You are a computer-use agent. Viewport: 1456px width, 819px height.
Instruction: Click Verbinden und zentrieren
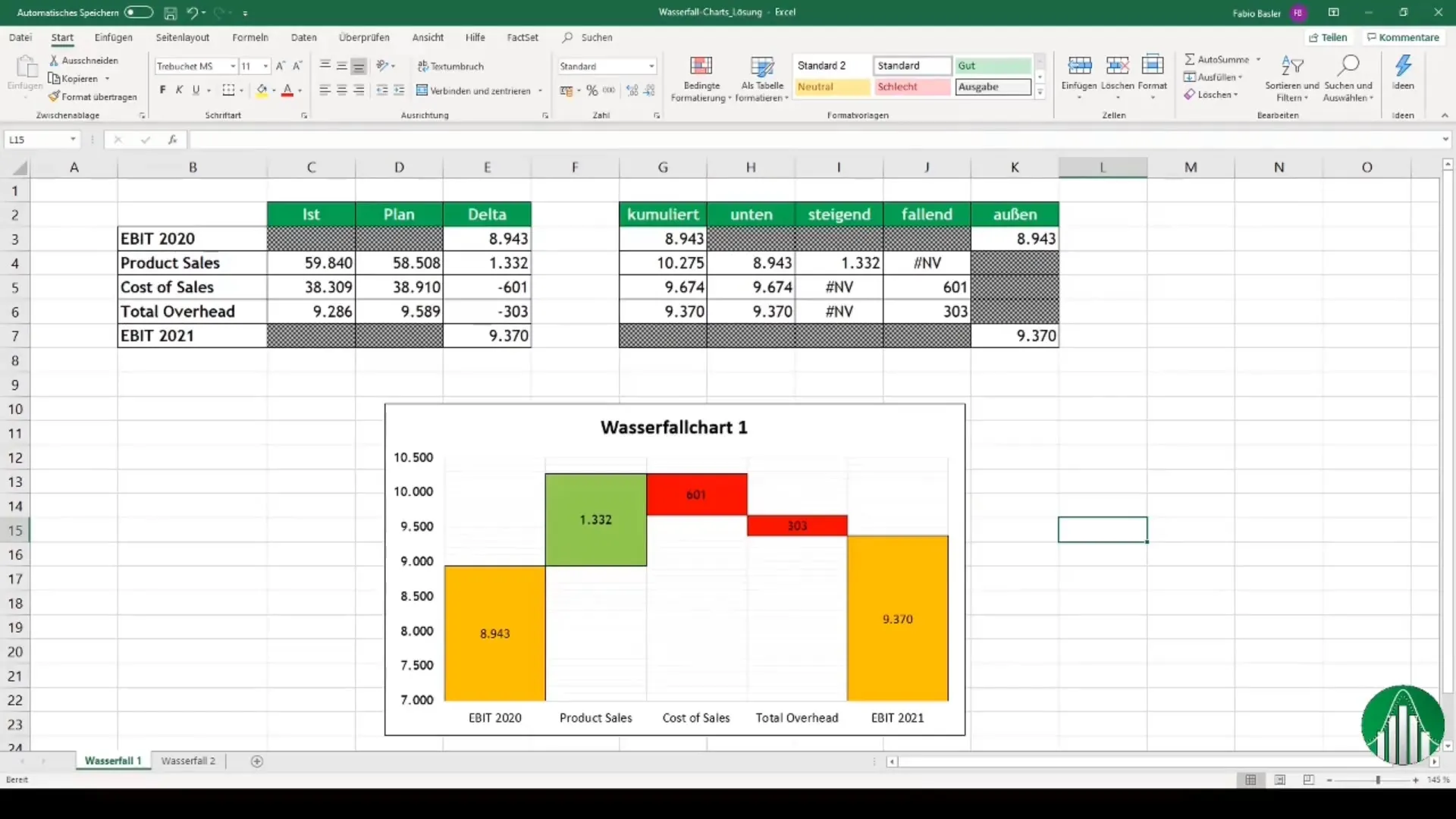[x=473, y=90]
